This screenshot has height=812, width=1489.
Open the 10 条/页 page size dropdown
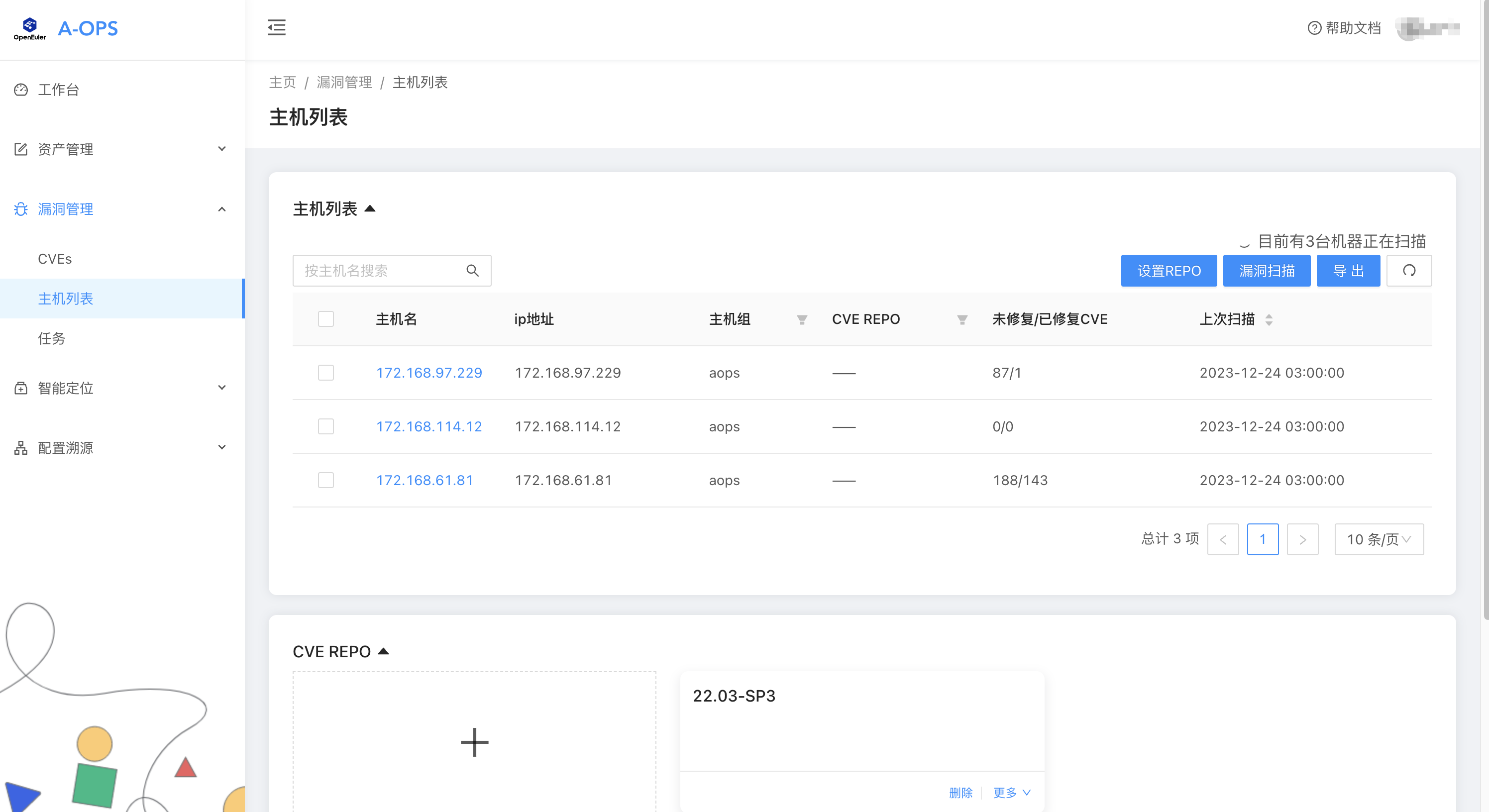(1379, 539)
